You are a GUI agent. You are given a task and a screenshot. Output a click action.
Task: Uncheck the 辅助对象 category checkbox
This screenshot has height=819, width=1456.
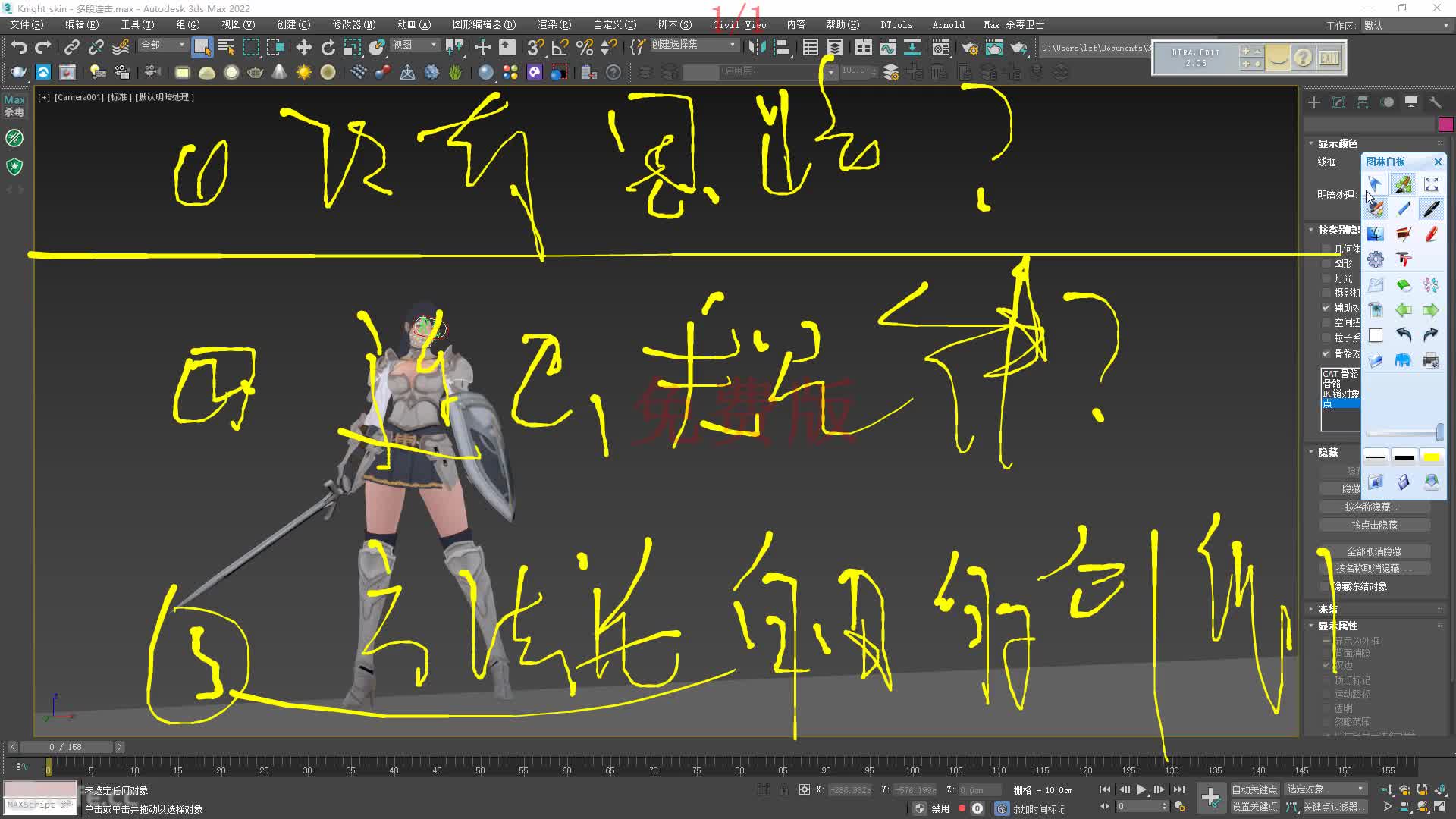pyautogui.click(x=1326, y=308)
